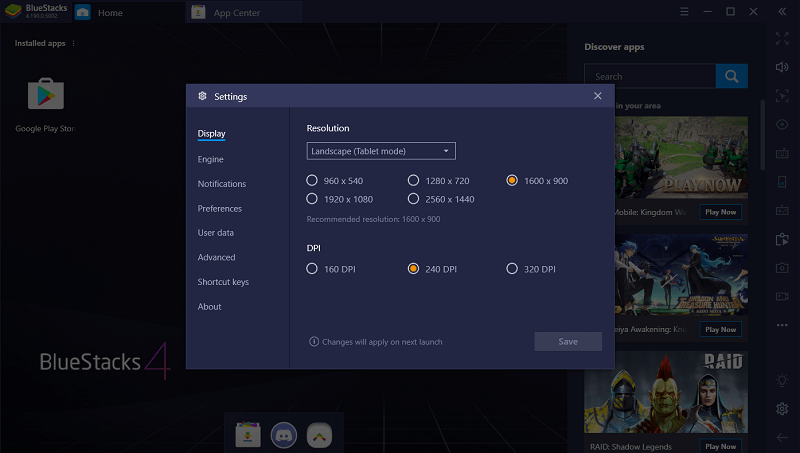This screenshot has height=453, width=800.
Task: Choose 240 DPI option
Action: pos(413,268)
